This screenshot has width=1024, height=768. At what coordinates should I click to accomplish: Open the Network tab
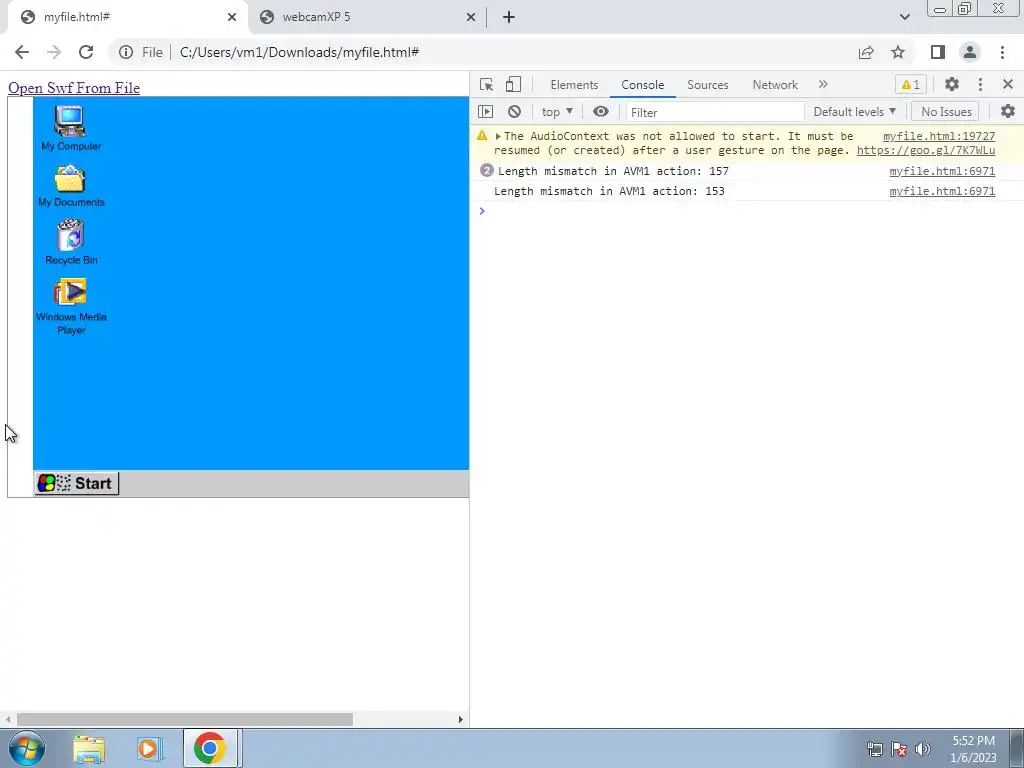pos(775,85)
